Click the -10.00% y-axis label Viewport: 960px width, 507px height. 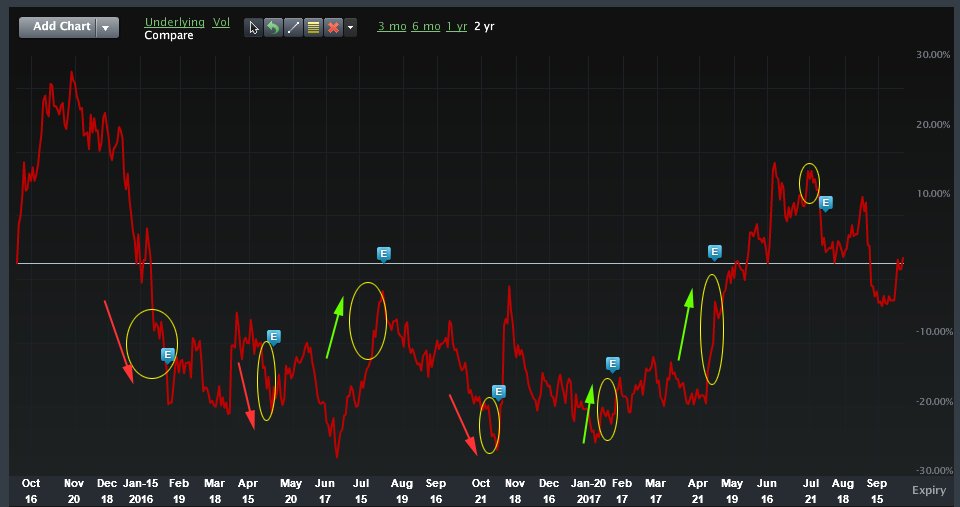pyautogui.click(x=933, y=332)
